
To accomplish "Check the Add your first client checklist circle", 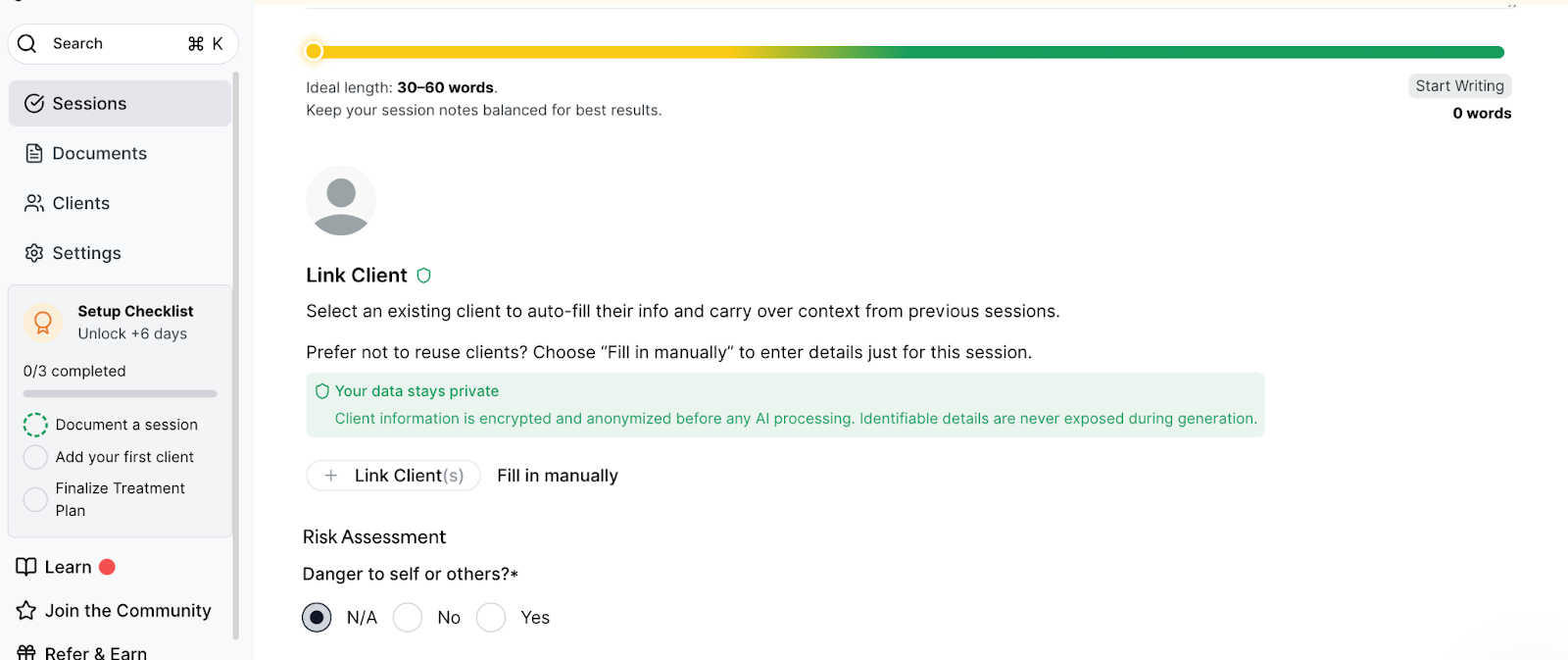I will point(35,457).
